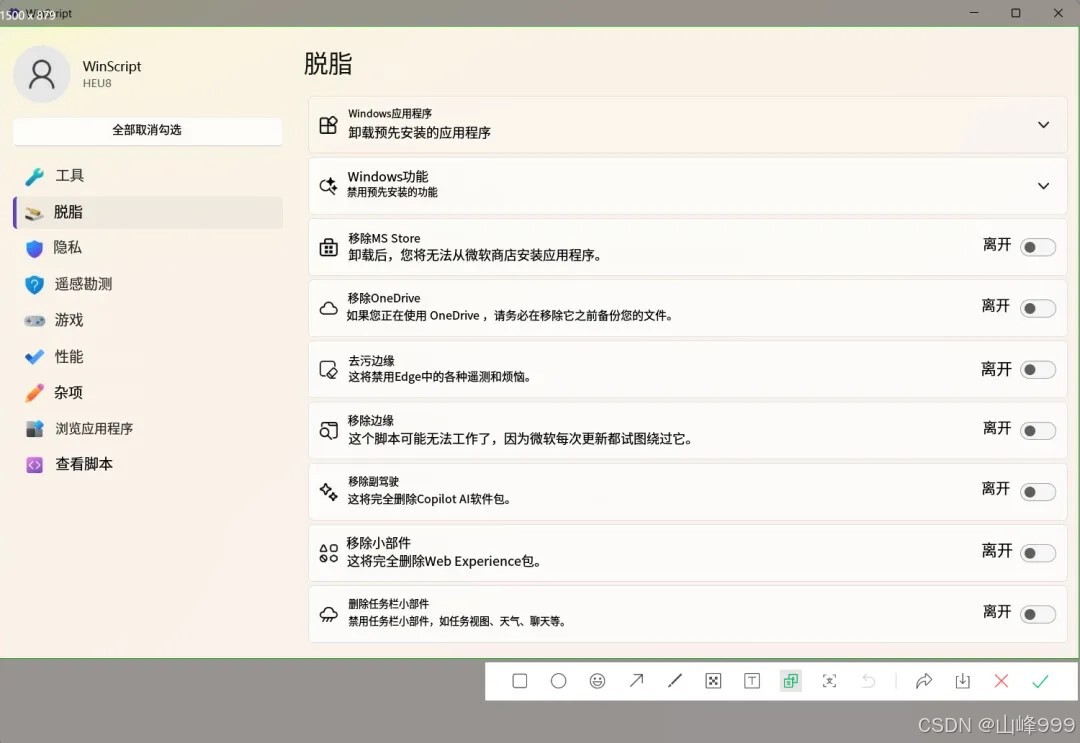Screen dimensions: 1080x743
Task: Toggle the 移除MS Store switch
Action: [1038, 247]
